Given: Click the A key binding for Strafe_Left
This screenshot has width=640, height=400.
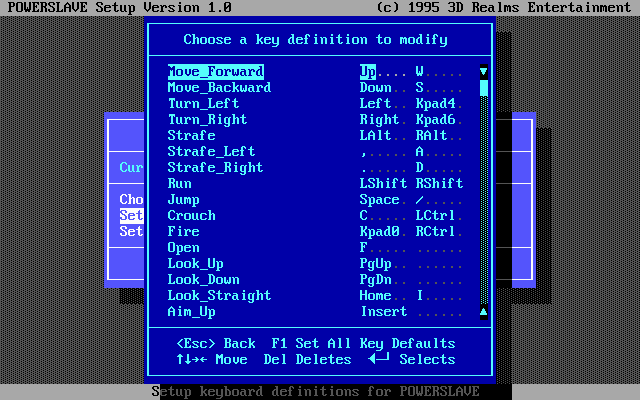Looking at the screenshot, I should [420, 151].
